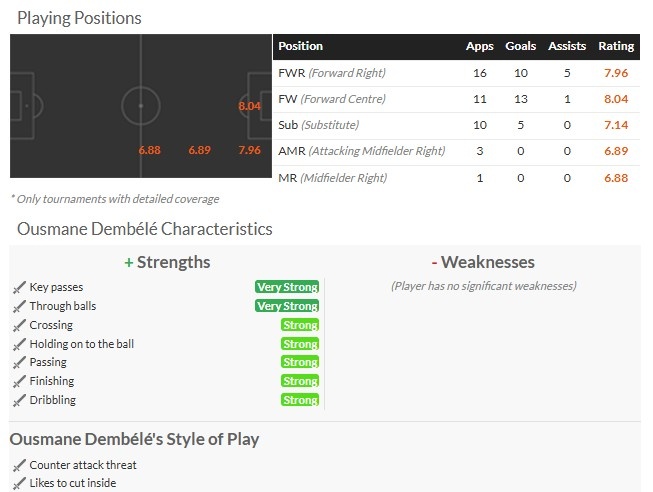Click the sword icon beside Crossing

point(18,325)
